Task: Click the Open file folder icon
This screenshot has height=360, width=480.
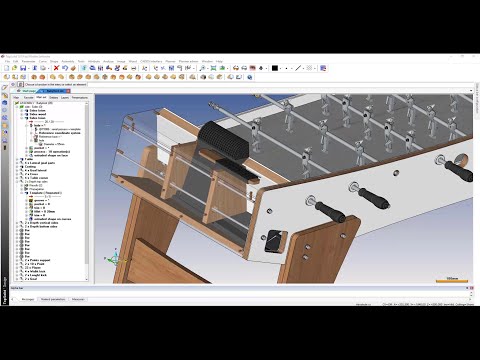Action: point(14,68)
